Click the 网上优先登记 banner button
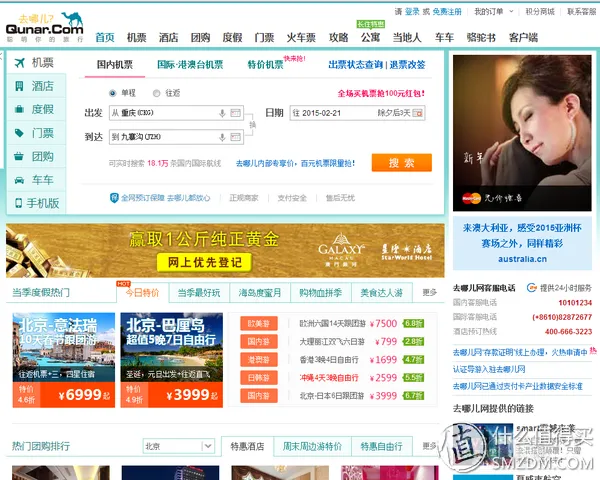This screenshot has width=600, height=480. [x=204, y=263]
